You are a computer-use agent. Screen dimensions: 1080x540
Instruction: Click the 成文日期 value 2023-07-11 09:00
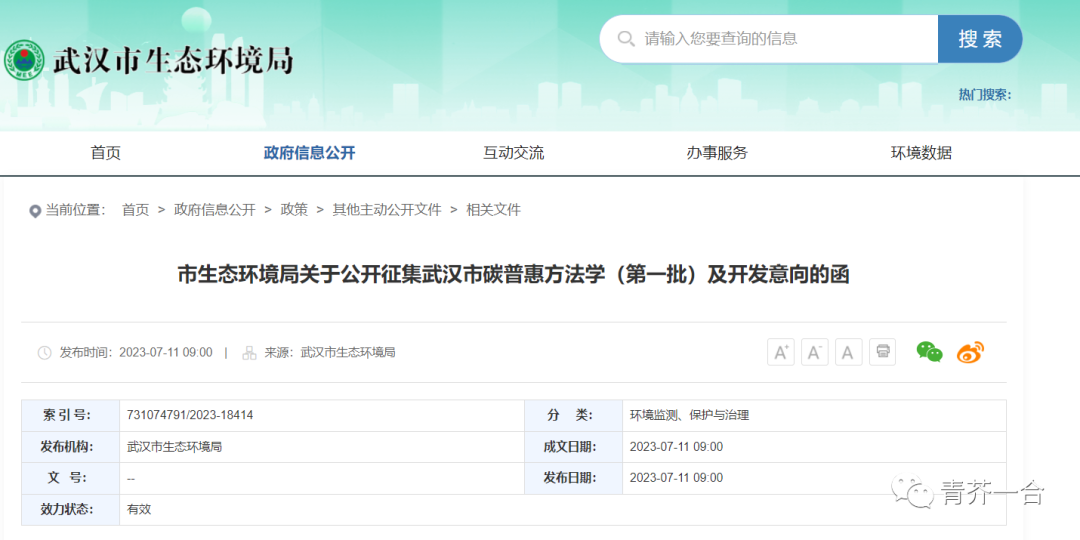pos(676,447)
